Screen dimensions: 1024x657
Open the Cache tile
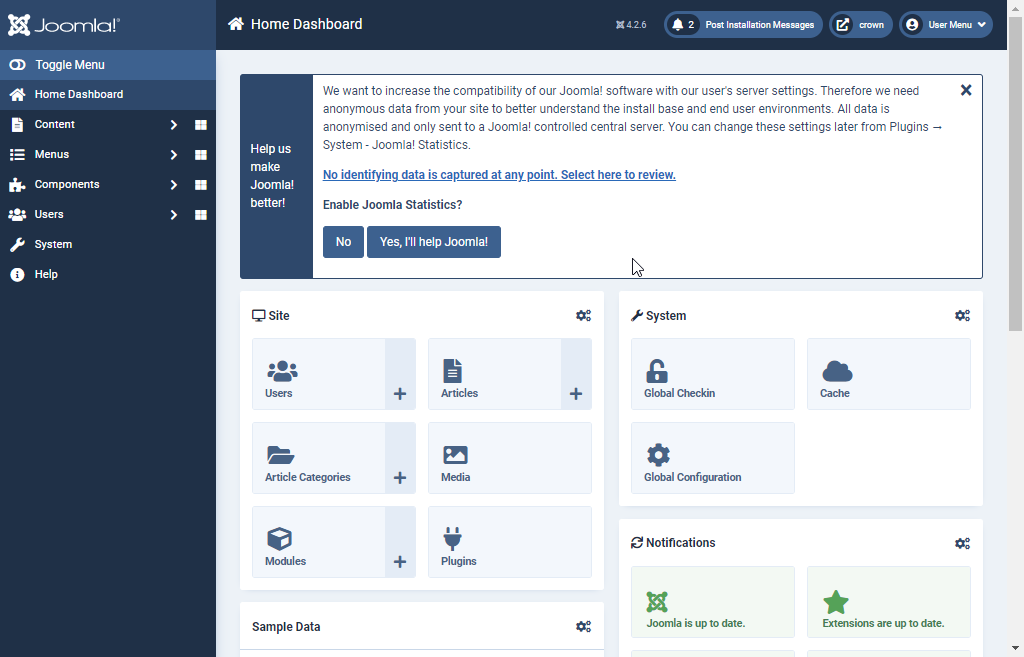[889, 374]
